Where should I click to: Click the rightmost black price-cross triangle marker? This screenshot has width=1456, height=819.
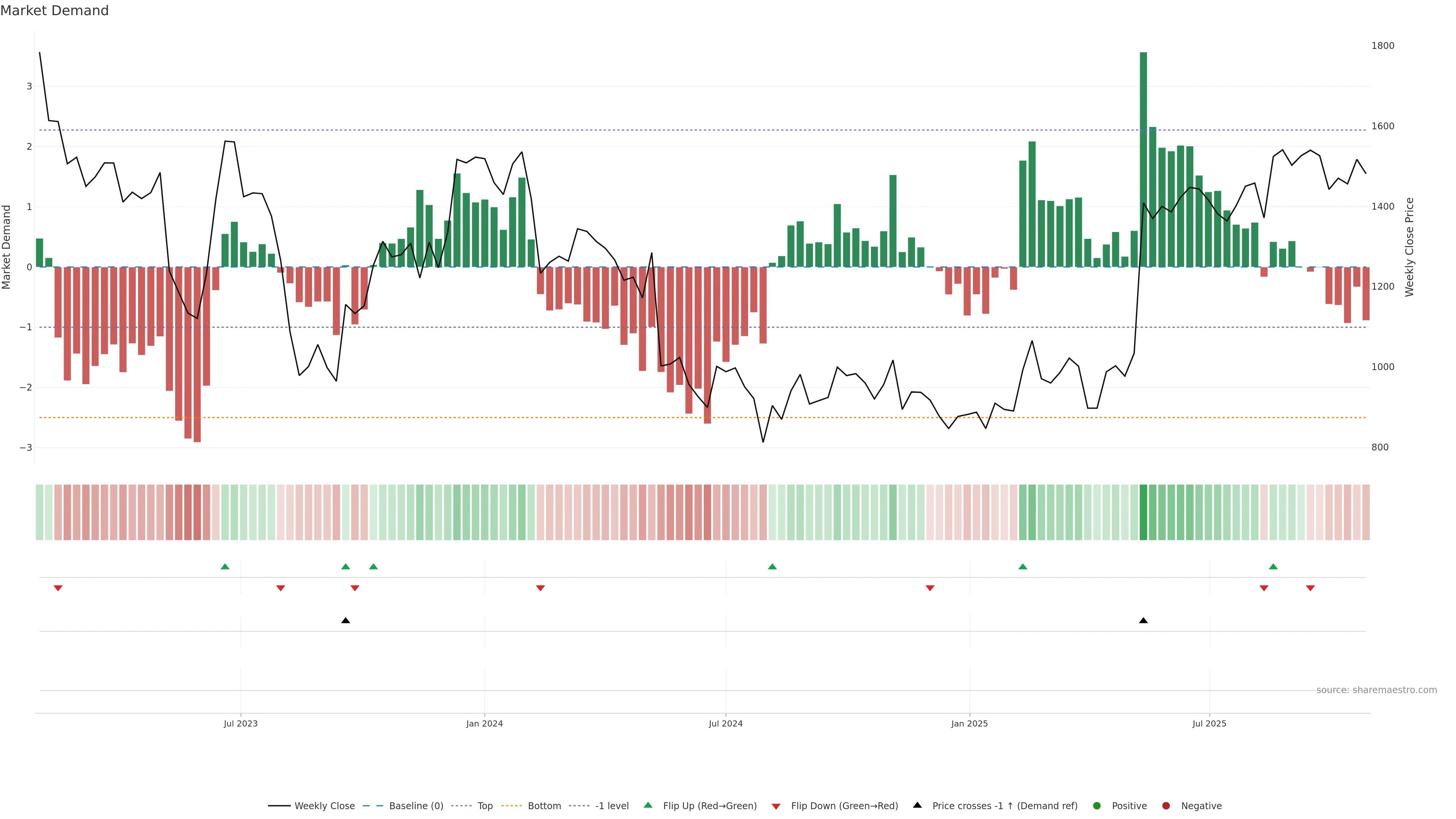click(x=1144, y=621)
